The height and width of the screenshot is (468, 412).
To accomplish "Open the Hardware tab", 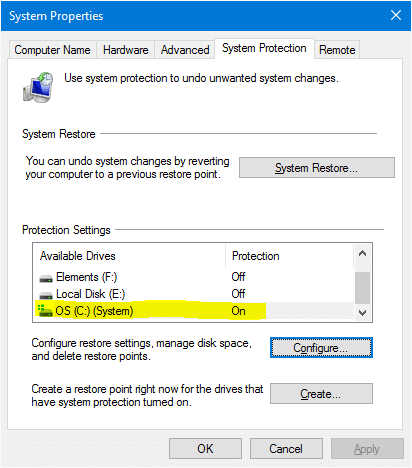I will pyautogui.click(x=126, y=50).
